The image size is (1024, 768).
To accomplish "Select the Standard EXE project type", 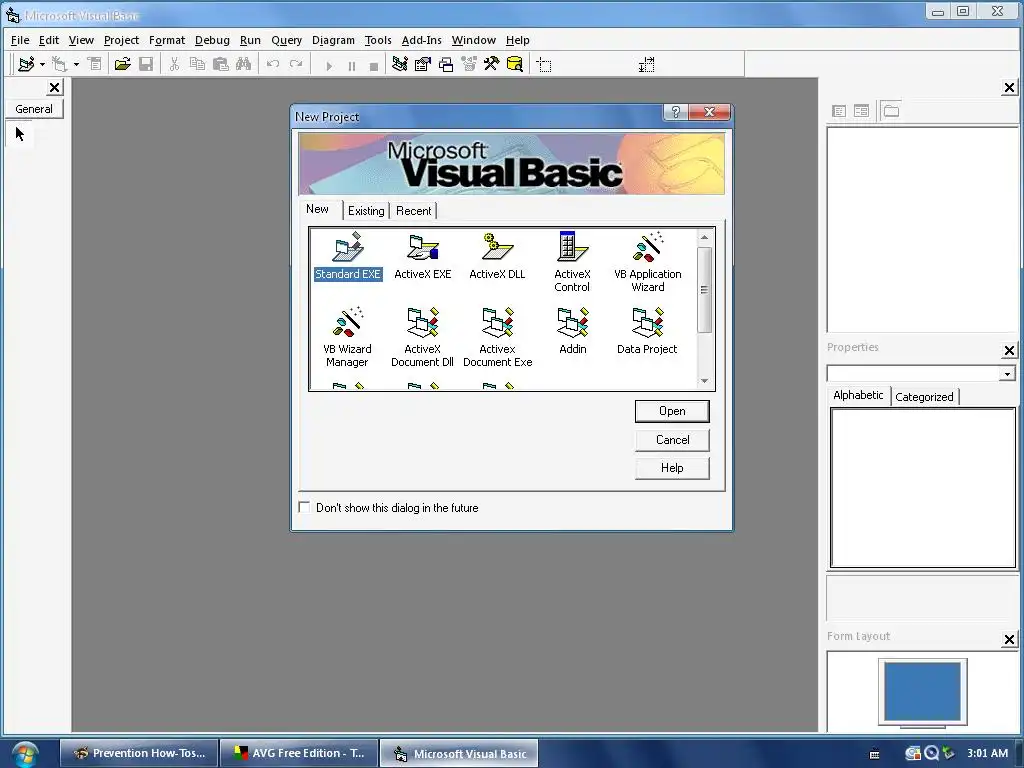I will pos(347,256).
